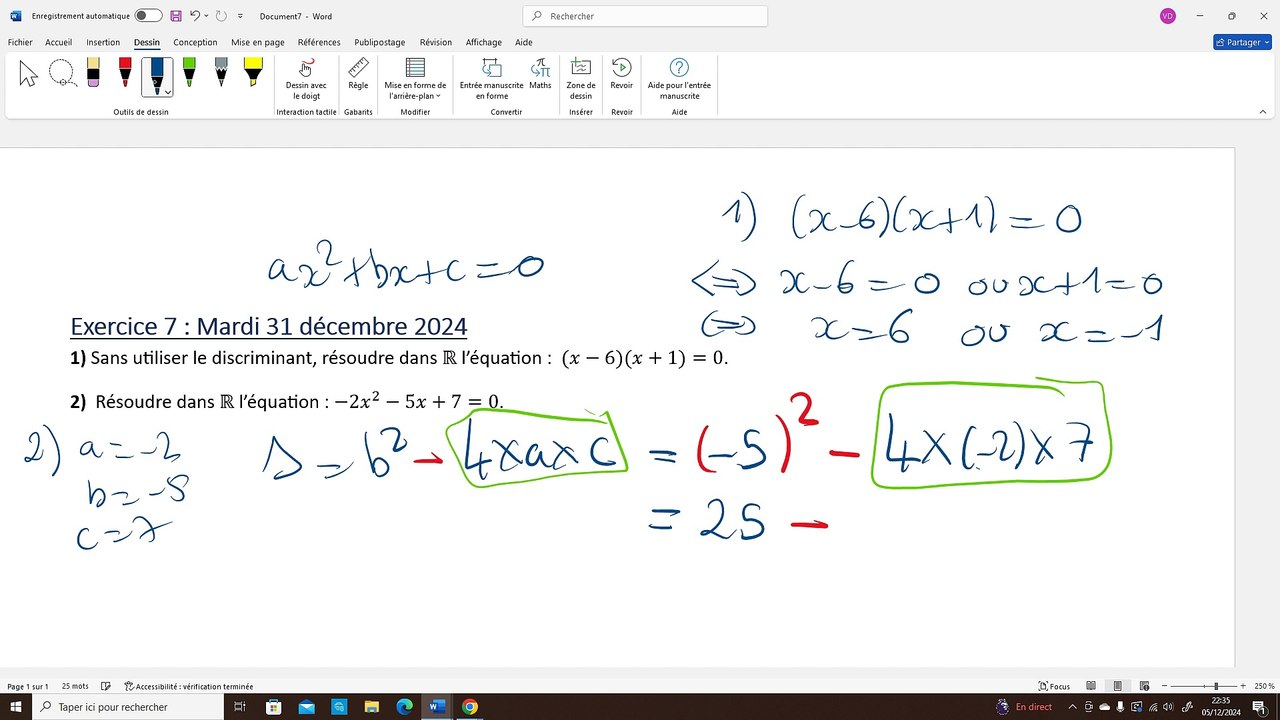Switch to Web layout view
Viewport: 1280px width, 720px height.
1144,686
